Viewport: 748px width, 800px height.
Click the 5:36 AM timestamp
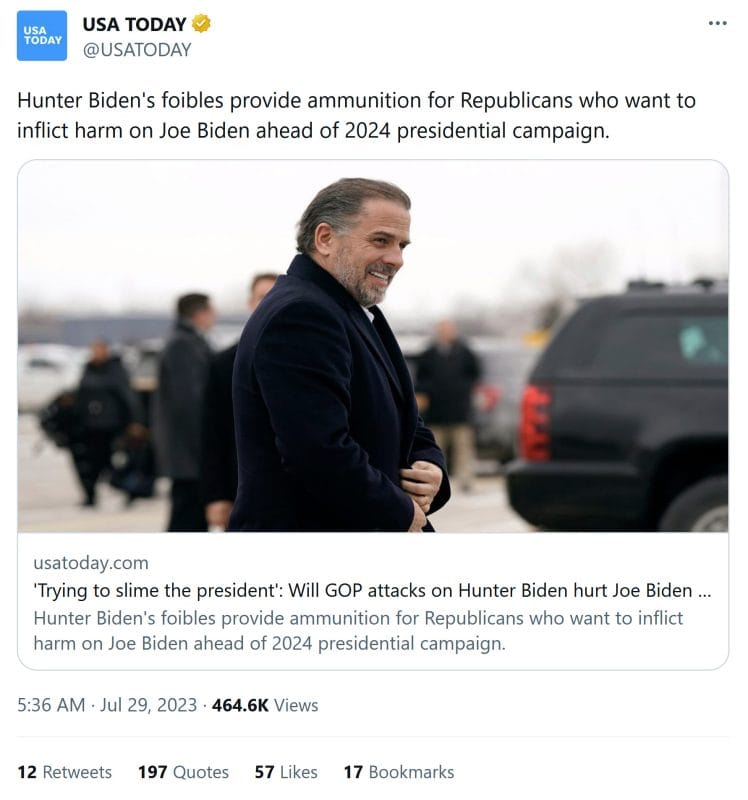[51, 705]
